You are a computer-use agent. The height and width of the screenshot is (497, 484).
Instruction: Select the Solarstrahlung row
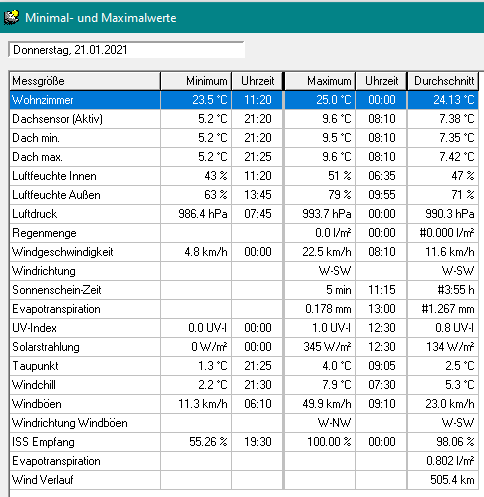(244, 347)
